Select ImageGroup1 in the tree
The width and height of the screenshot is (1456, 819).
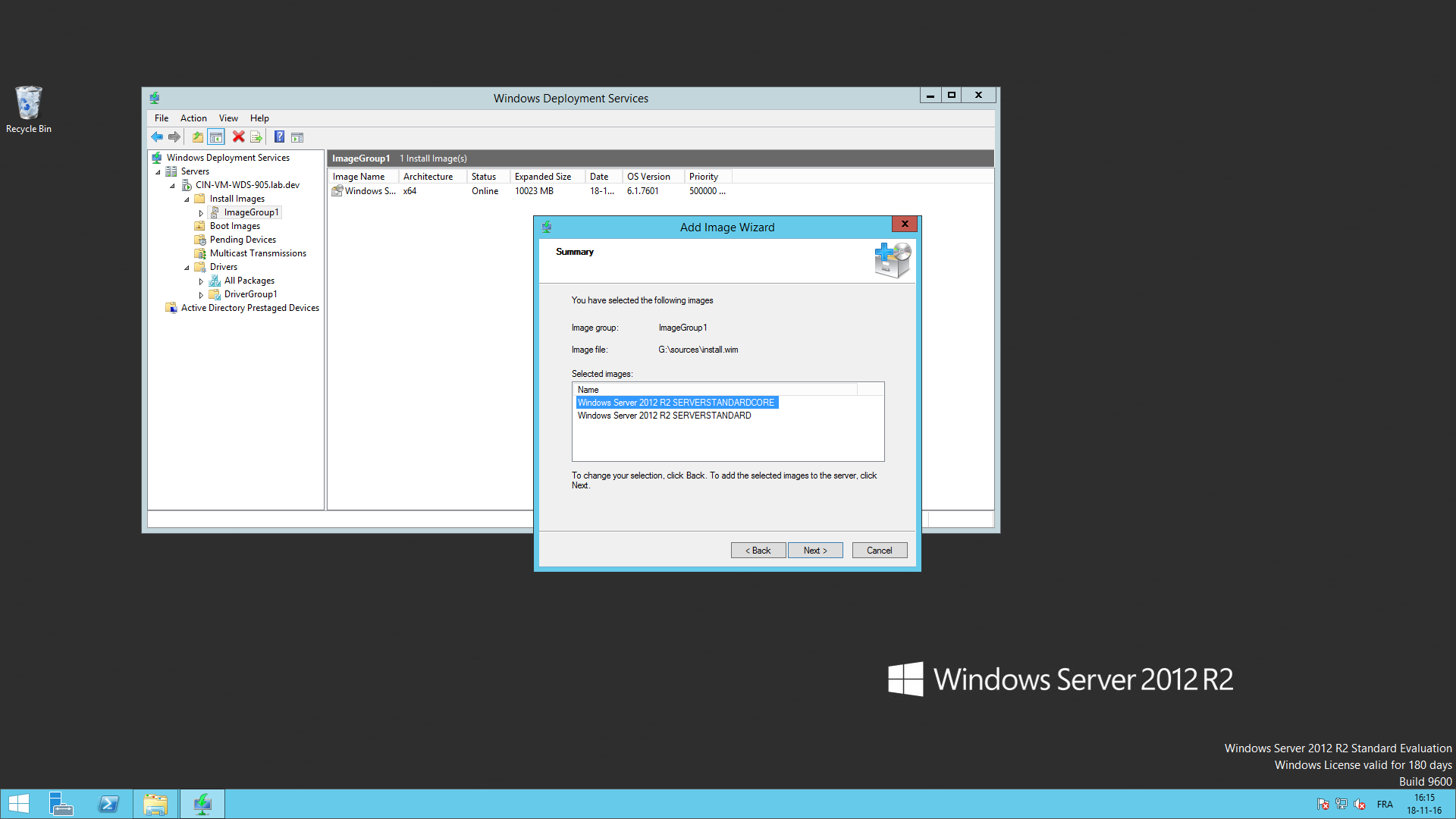pos(251,212)
